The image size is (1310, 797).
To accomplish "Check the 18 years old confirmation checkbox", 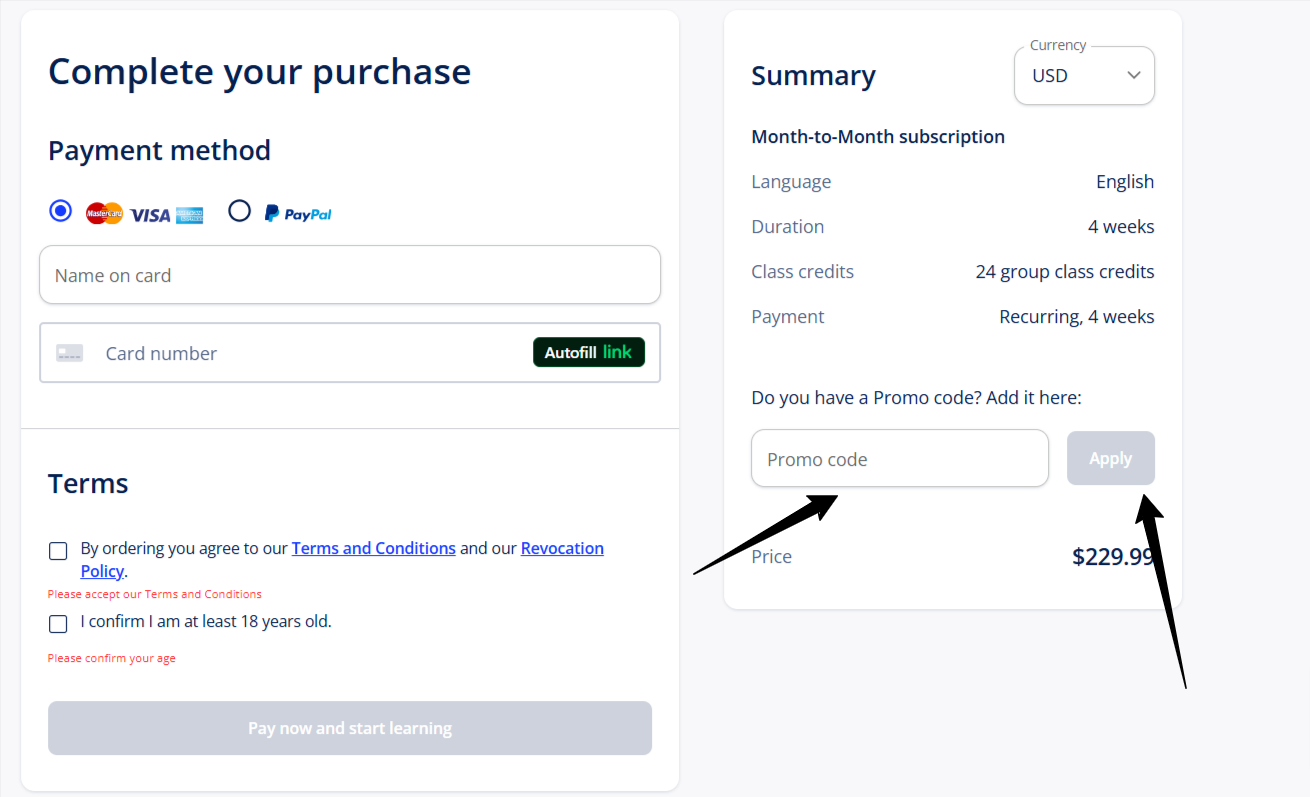I will (58, 624).
